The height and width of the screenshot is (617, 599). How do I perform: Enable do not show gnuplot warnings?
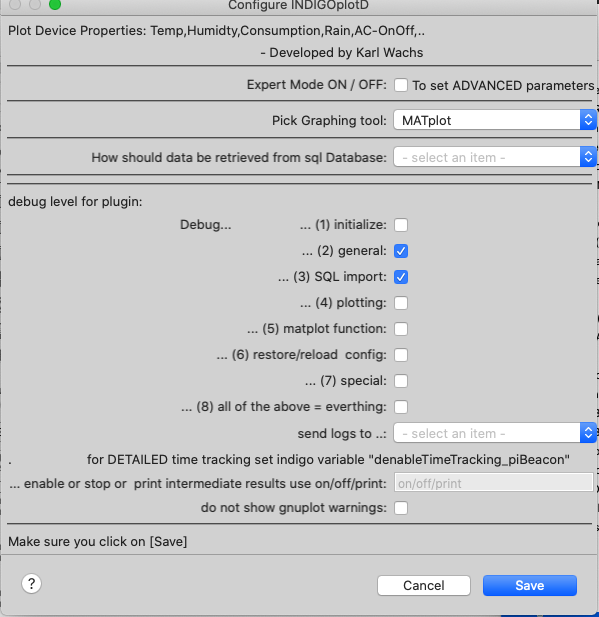point(401,508)
